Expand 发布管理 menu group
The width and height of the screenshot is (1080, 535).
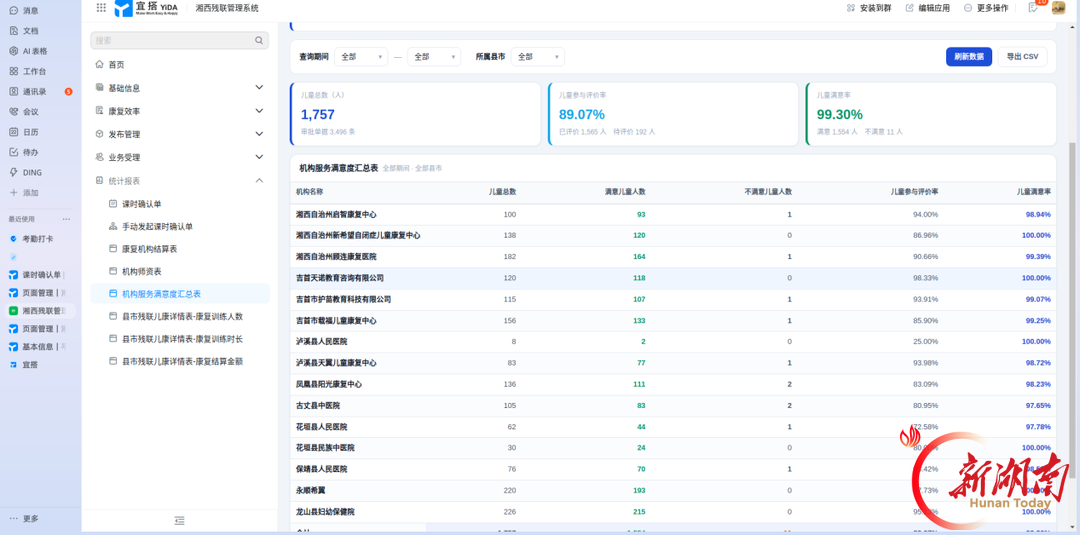[180, 134]
